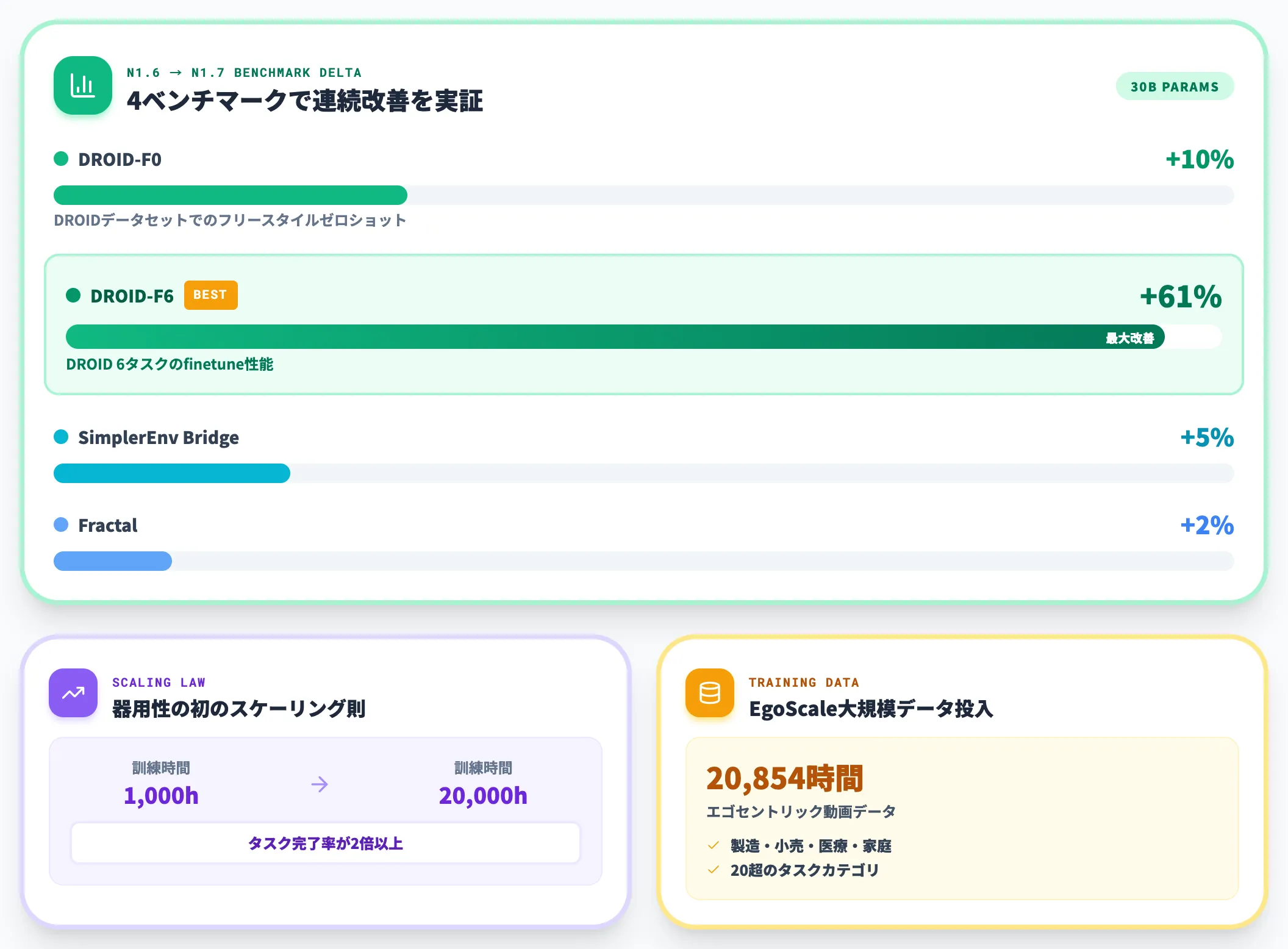Click the Fractal benchmark label
The width and height of the screenshot is (1288, 949).
tap(108, 526)
